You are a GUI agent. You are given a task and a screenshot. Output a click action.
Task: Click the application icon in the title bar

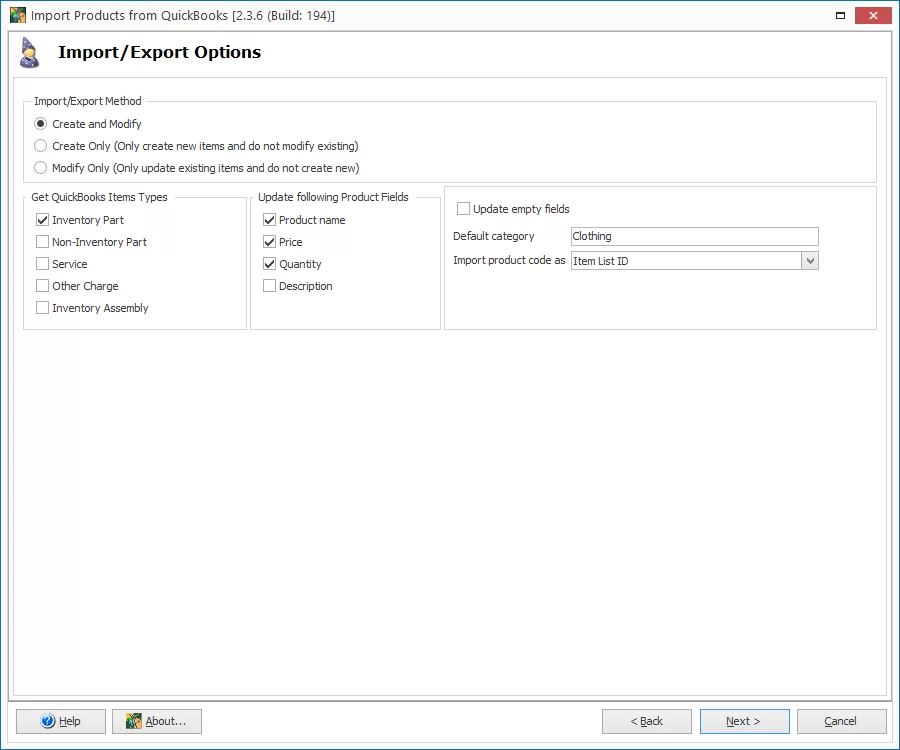(x=19, y=15)
